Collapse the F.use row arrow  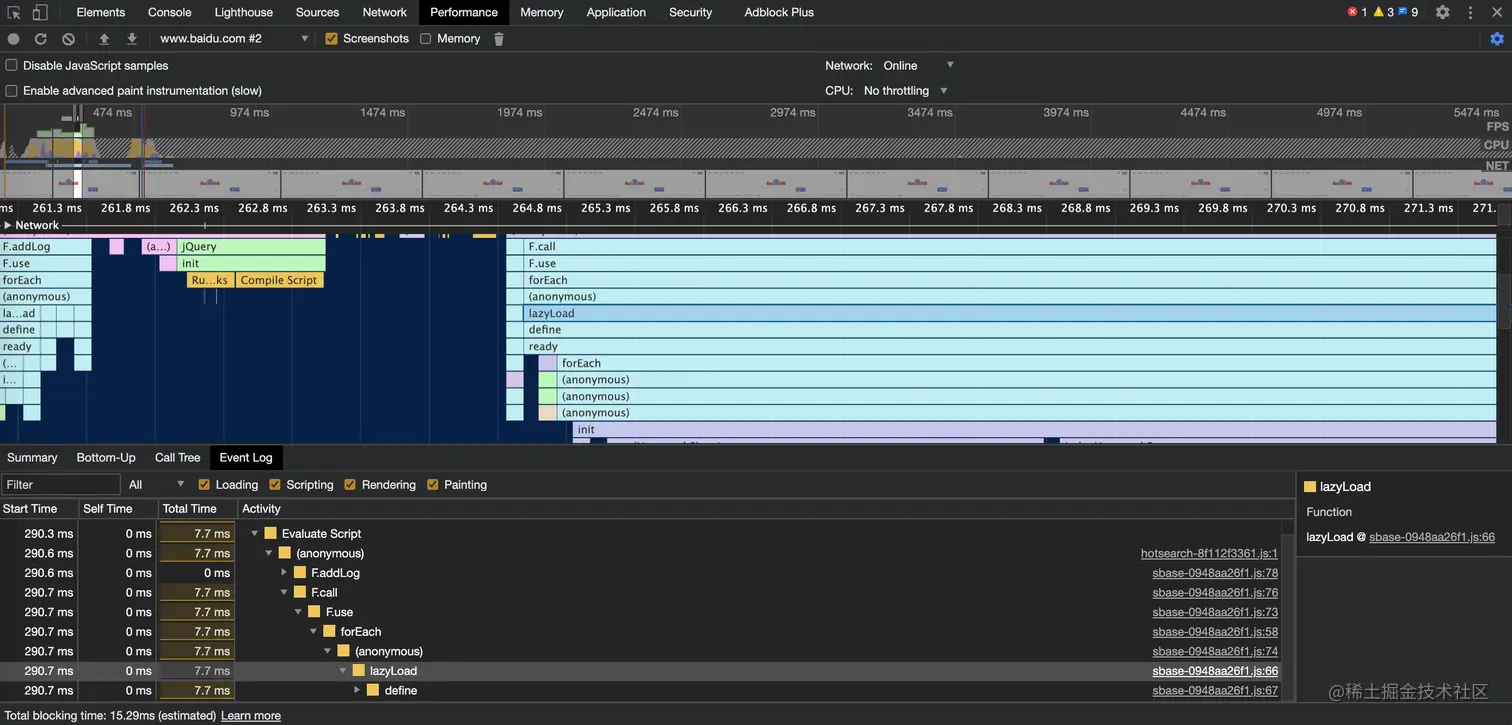298,612
